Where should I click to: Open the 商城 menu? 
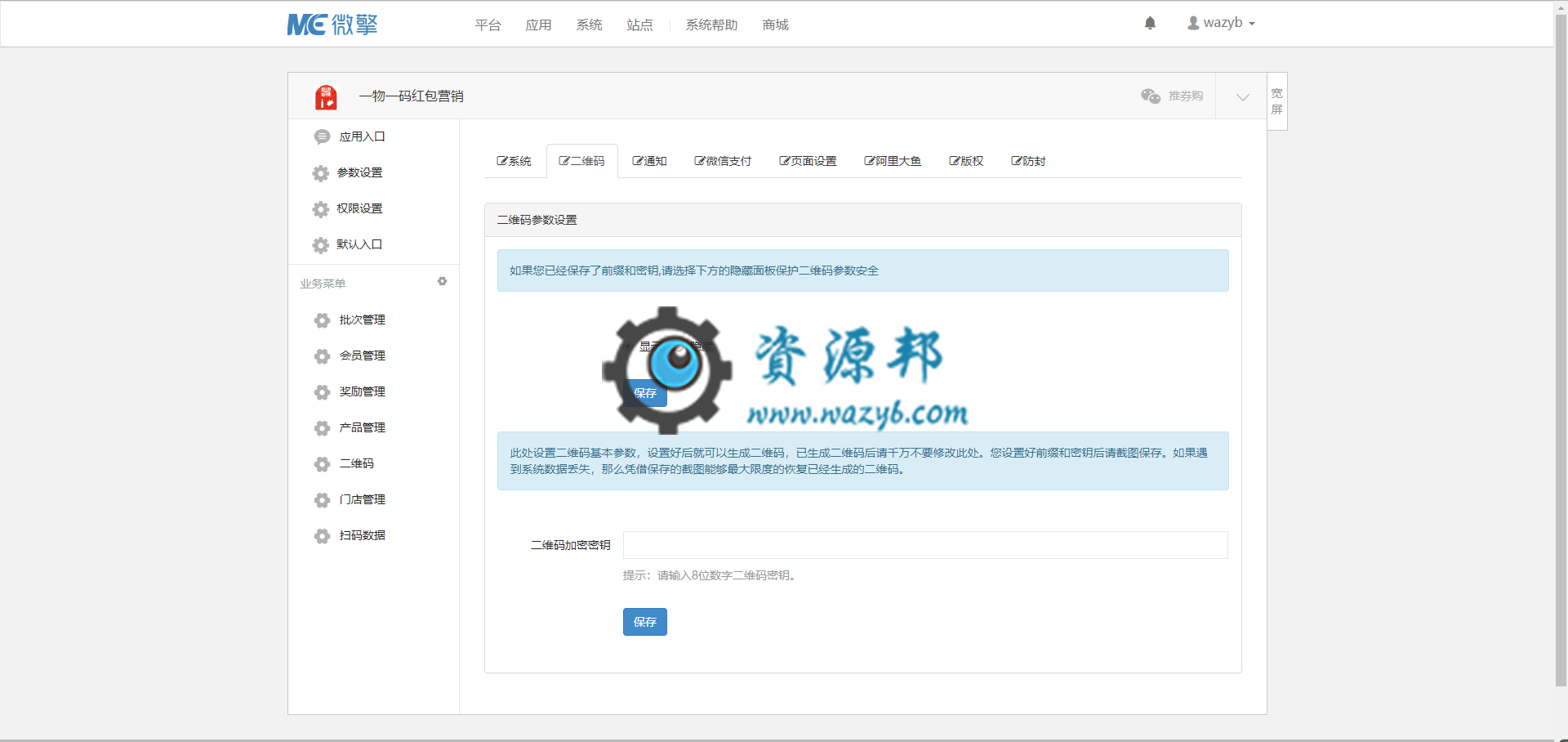(775, 25)
